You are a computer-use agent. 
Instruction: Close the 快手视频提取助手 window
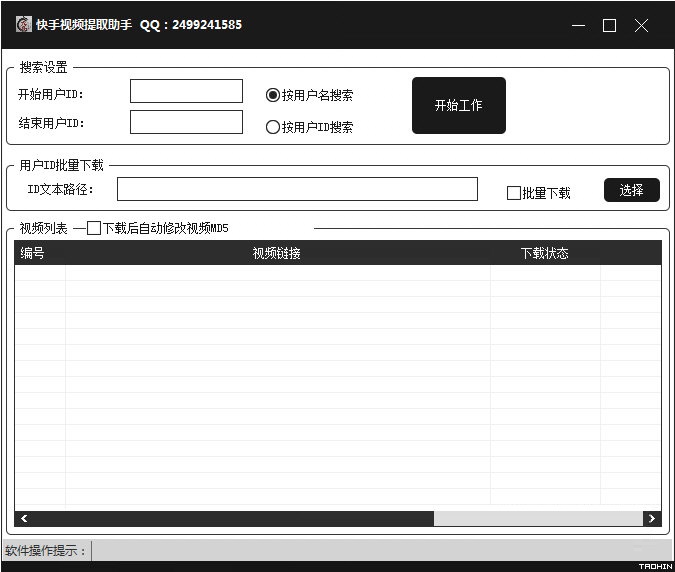pyautogui.click(x=641, y=25)
